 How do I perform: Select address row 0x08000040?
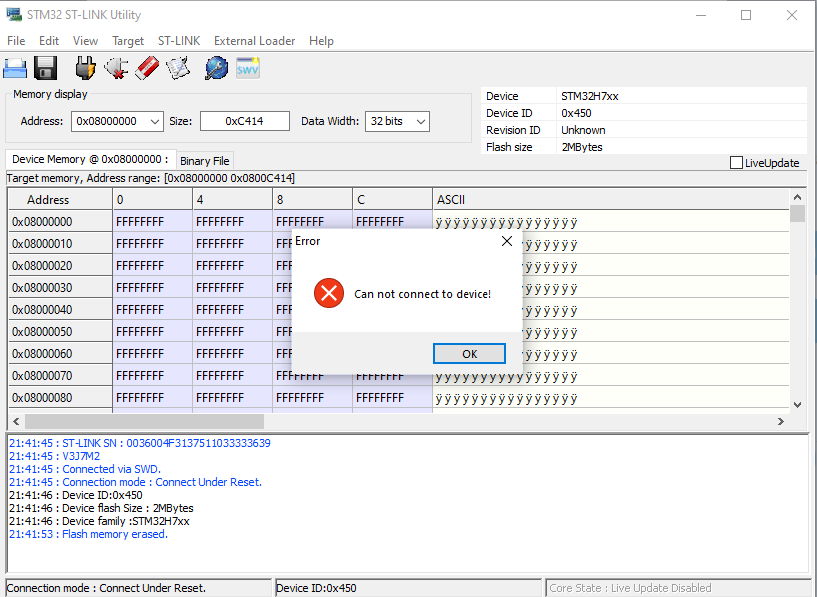click(x=60, y=309)
